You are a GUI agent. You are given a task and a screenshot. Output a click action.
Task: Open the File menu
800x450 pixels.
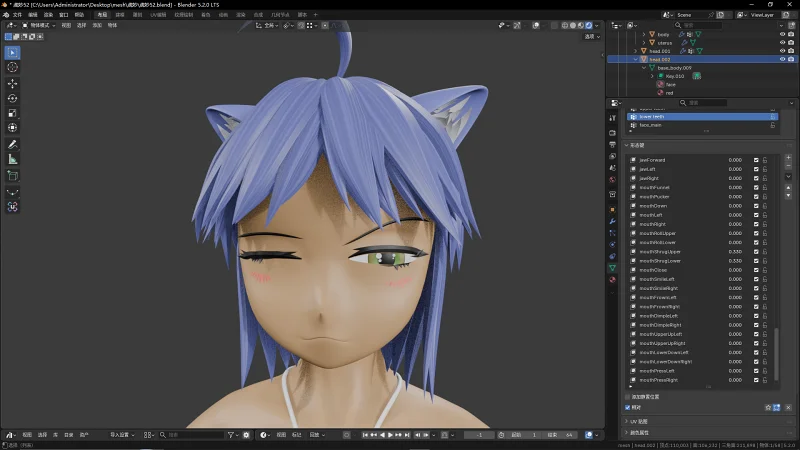[x=17, y=15]
